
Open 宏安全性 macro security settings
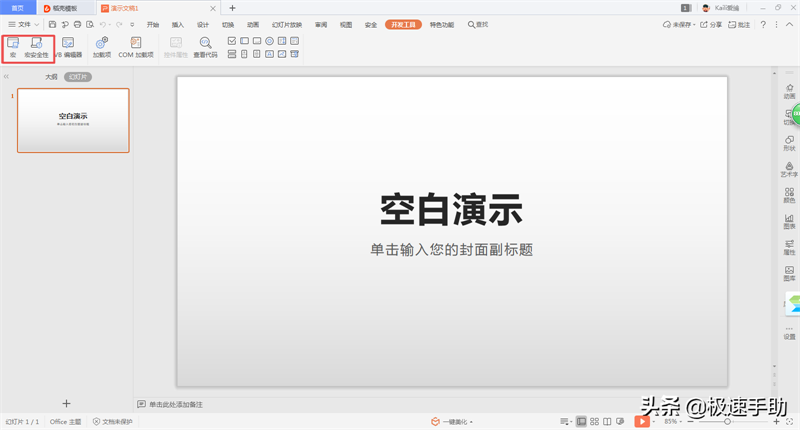tap(36, 47)
